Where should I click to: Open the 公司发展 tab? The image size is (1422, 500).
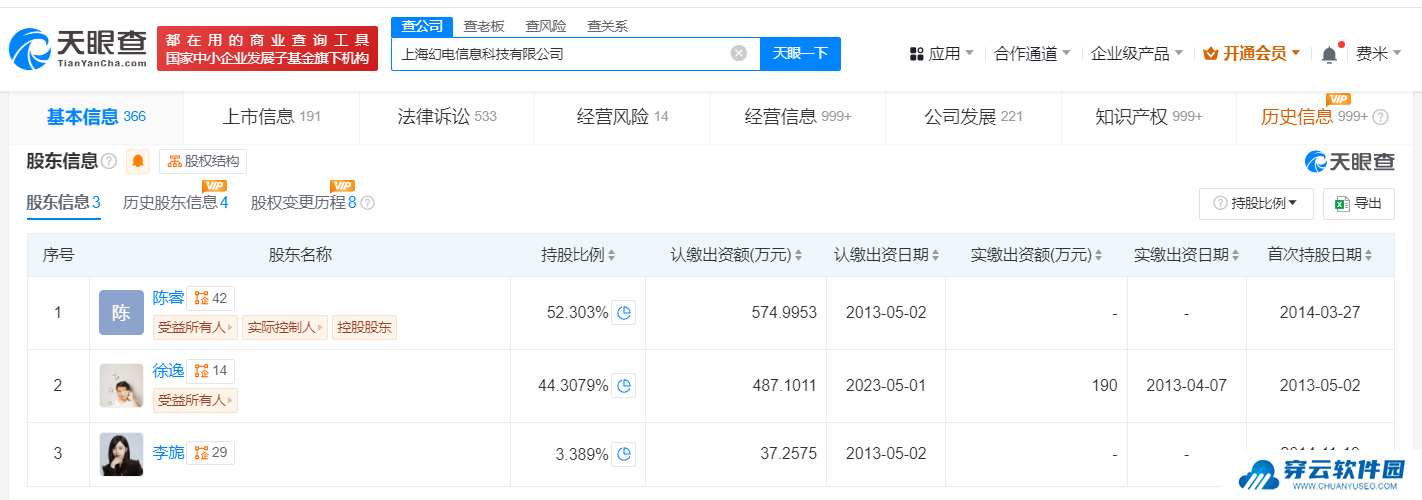(973, 117)
